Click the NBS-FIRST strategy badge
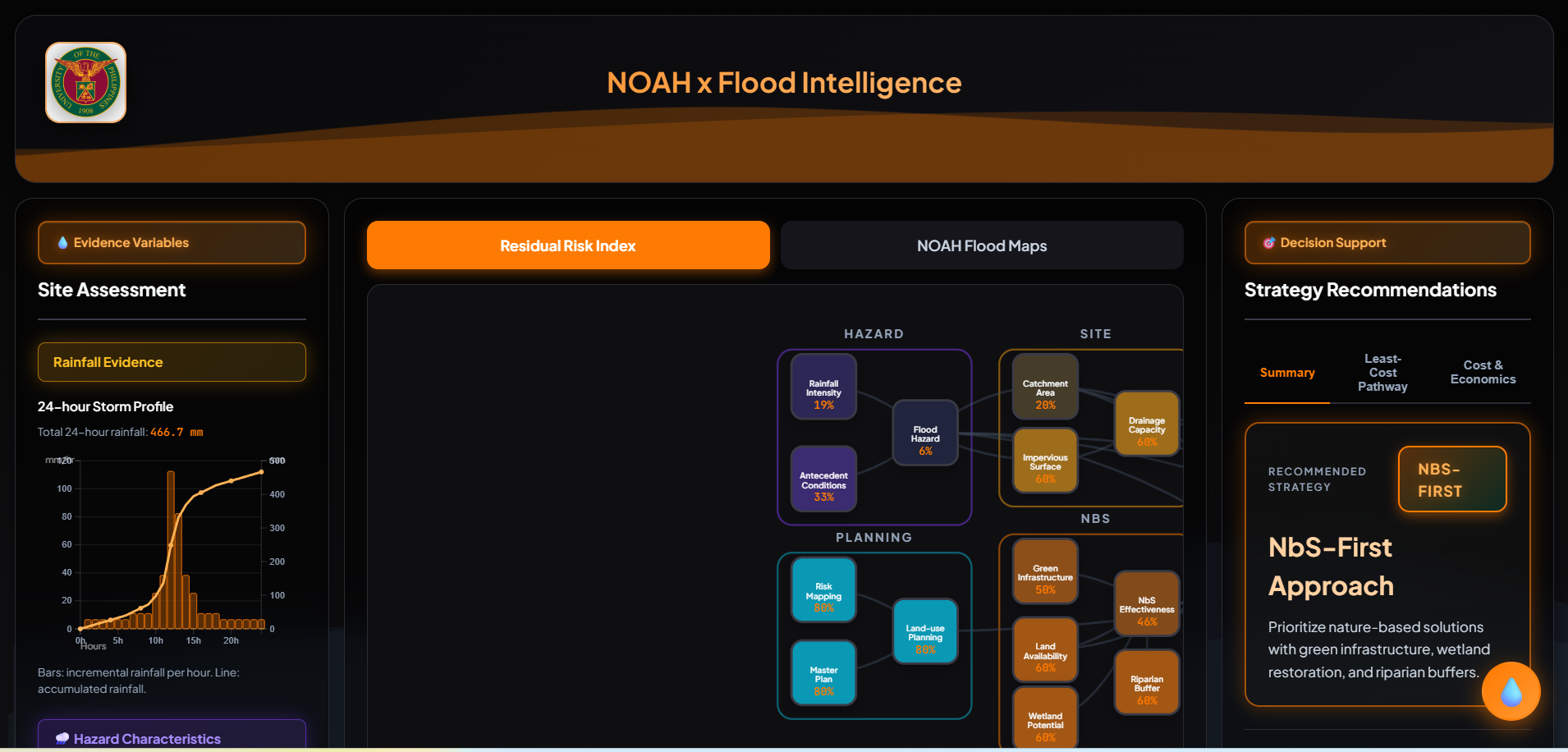The height and width of the screenshot is (752, 1568). click(1452, 479)
